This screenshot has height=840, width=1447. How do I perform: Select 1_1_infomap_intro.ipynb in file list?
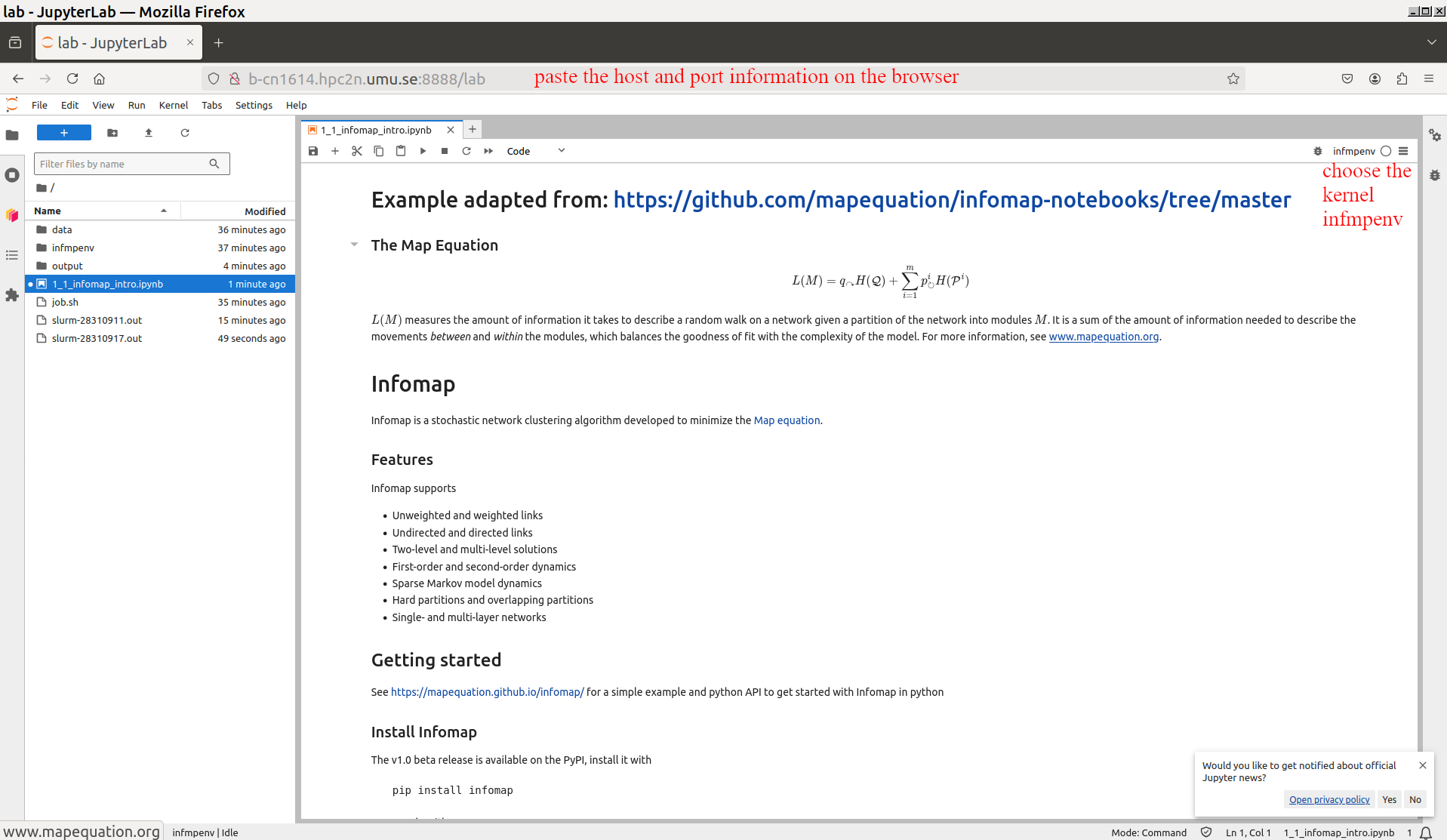(160, 284)
